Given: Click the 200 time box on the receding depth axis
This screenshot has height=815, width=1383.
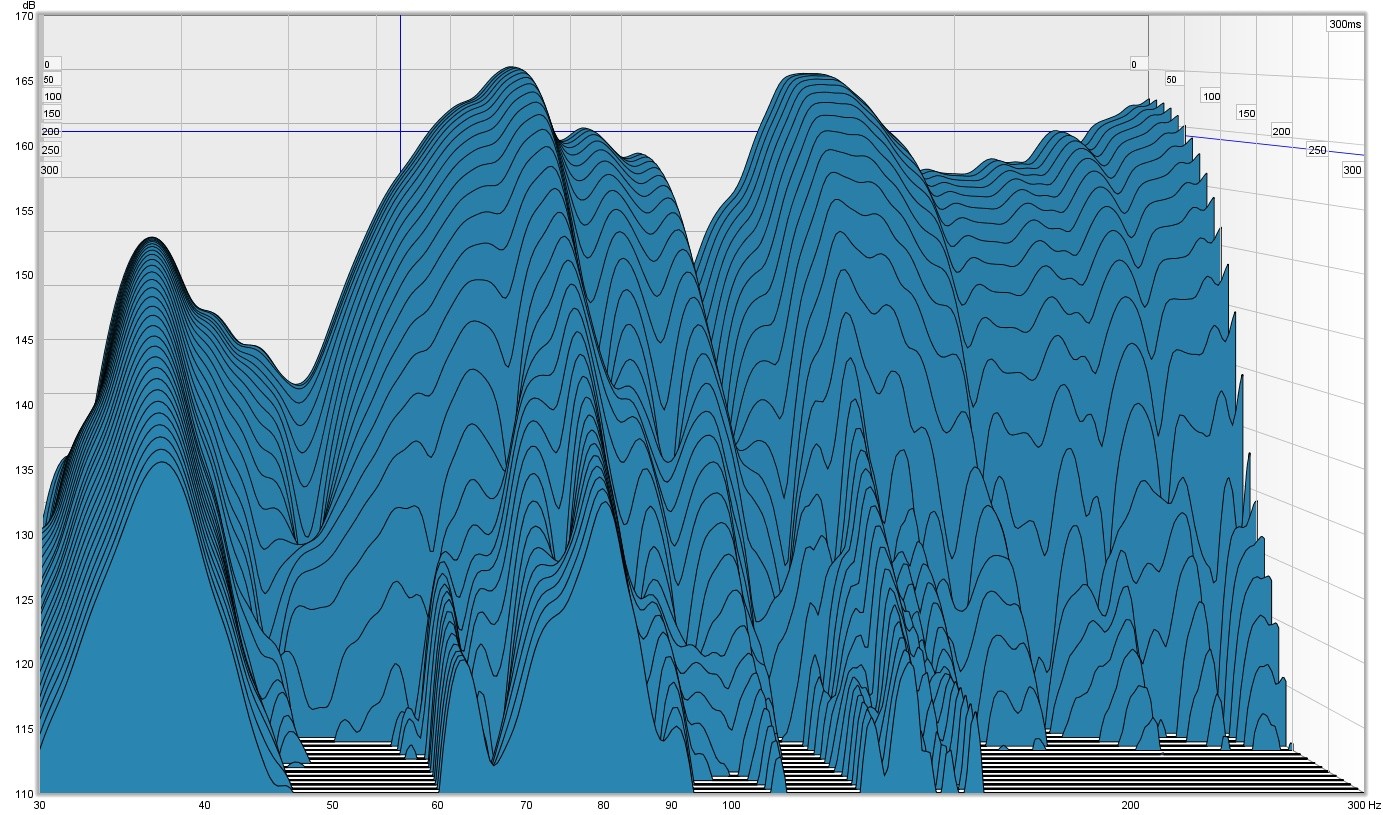Looking at the screenshot, I should point(1281,131).
